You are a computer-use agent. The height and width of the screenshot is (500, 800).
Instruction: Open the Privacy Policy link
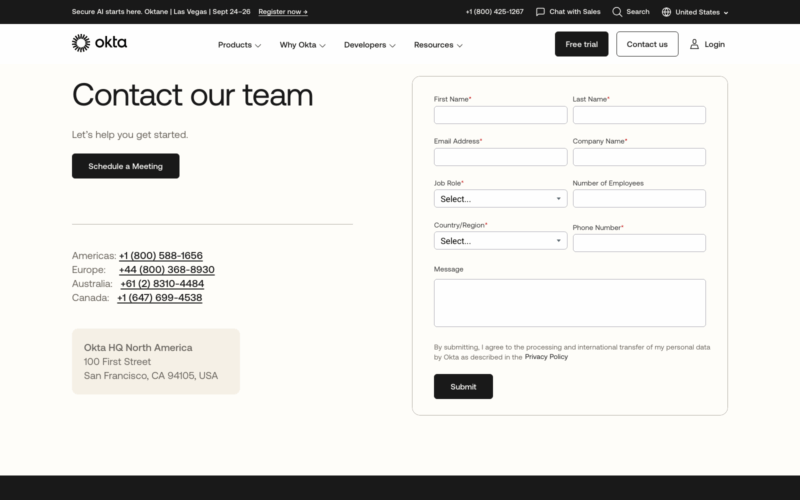point(546,357)
